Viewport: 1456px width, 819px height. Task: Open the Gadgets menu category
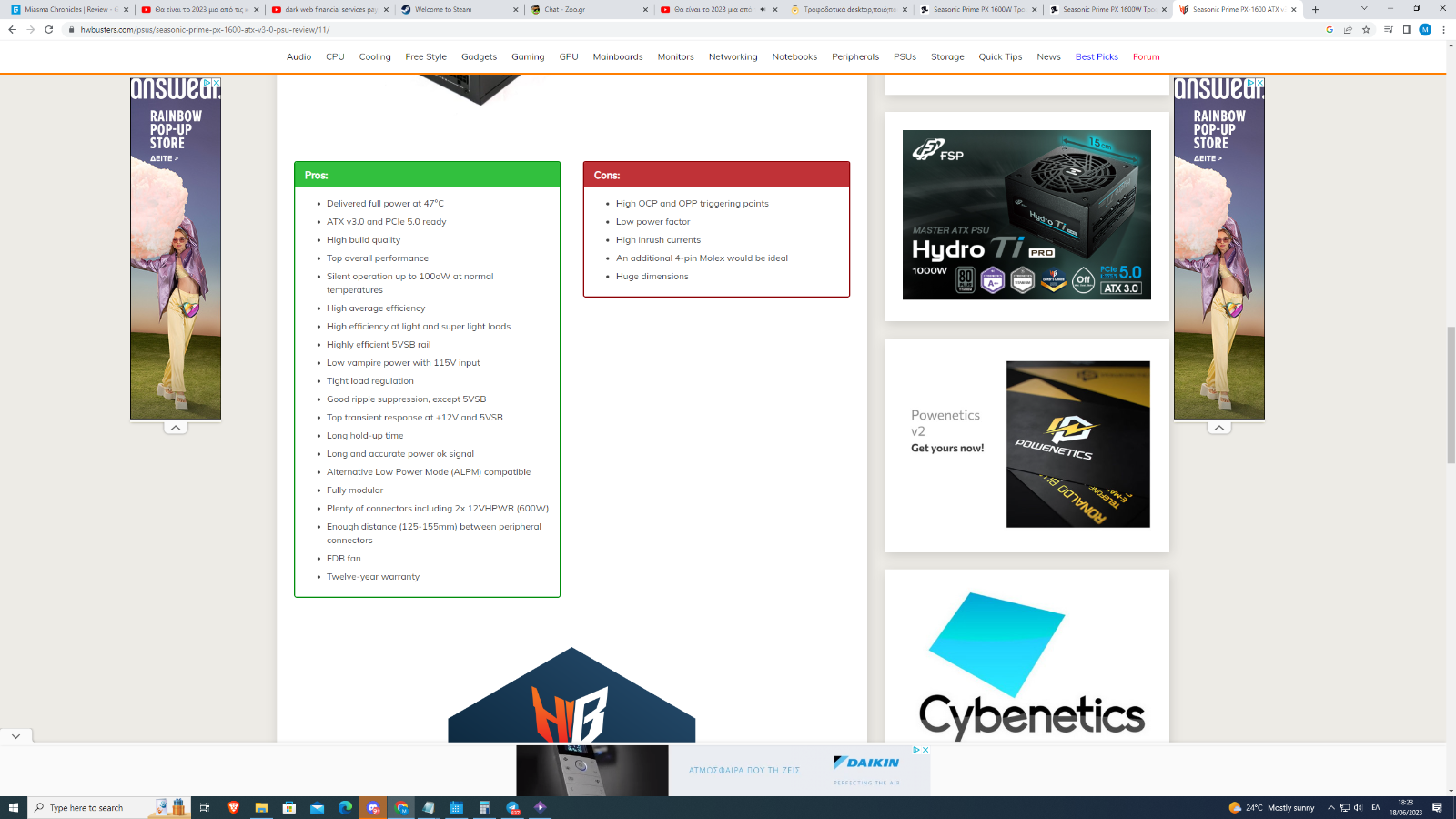click(x=479, y=56)
